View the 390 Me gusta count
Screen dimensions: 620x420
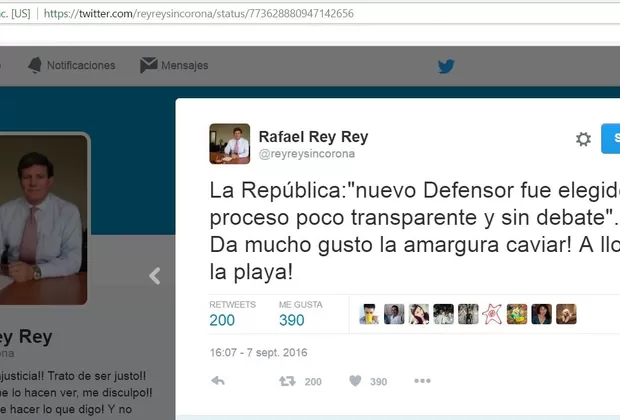click(291, 320)
